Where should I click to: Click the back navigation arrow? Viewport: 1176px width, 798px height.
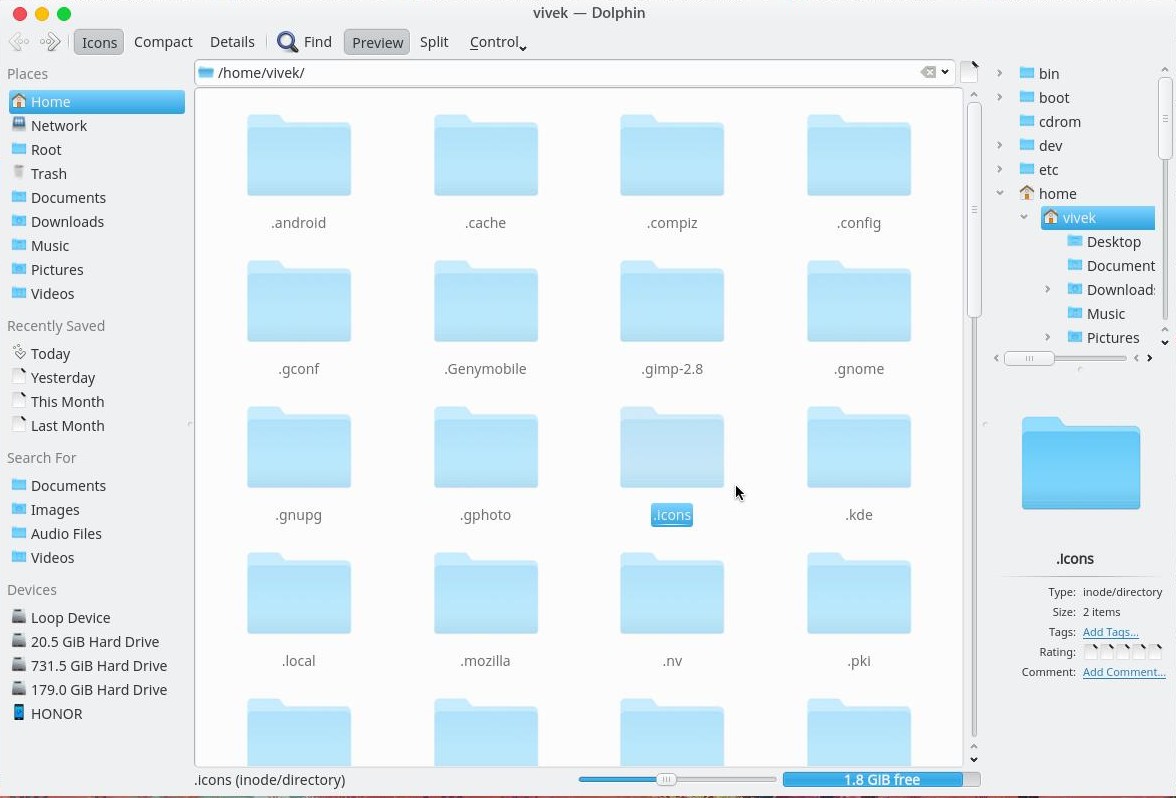(x=18, y=42)
